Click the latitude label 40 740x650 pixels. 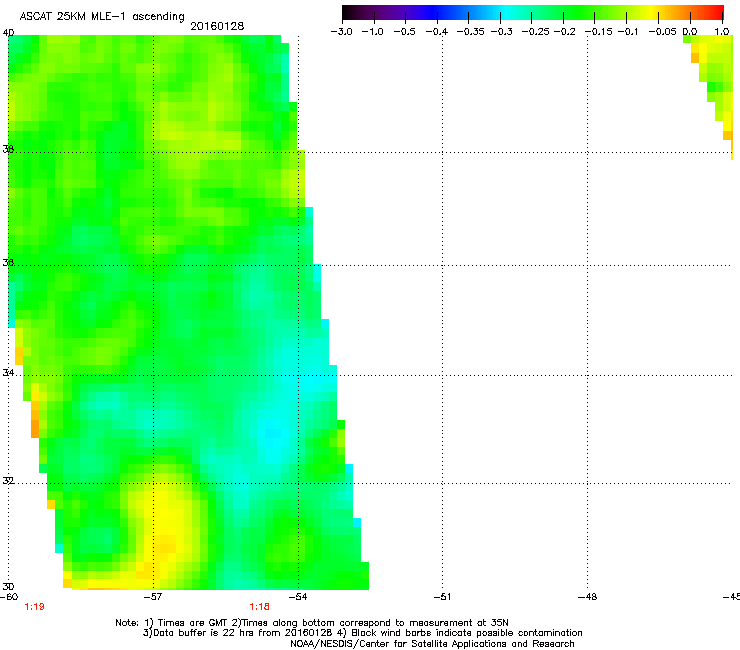point(8,33)
